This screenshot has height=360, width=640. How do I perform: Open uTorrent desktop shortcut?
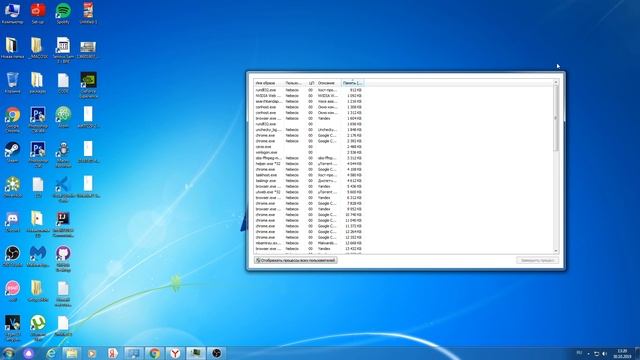[38, 328]
